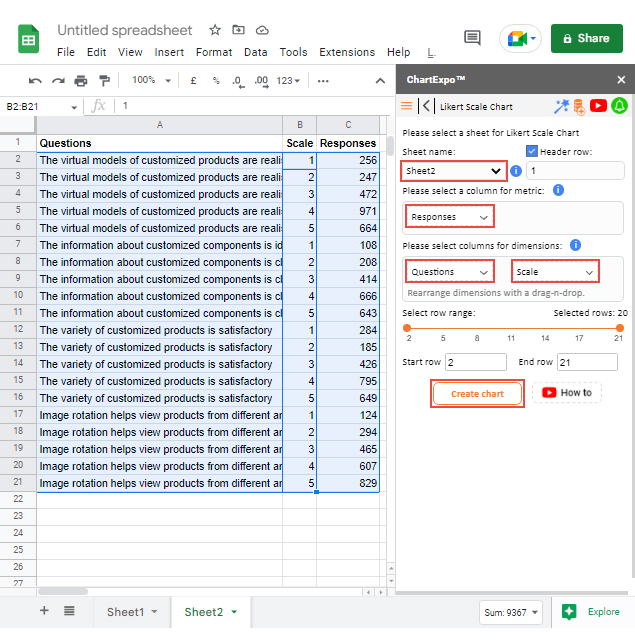Screen dimensions: 635x642
Task: Open the Sum: 9367 dropdown
Action: tap(511, 613)
